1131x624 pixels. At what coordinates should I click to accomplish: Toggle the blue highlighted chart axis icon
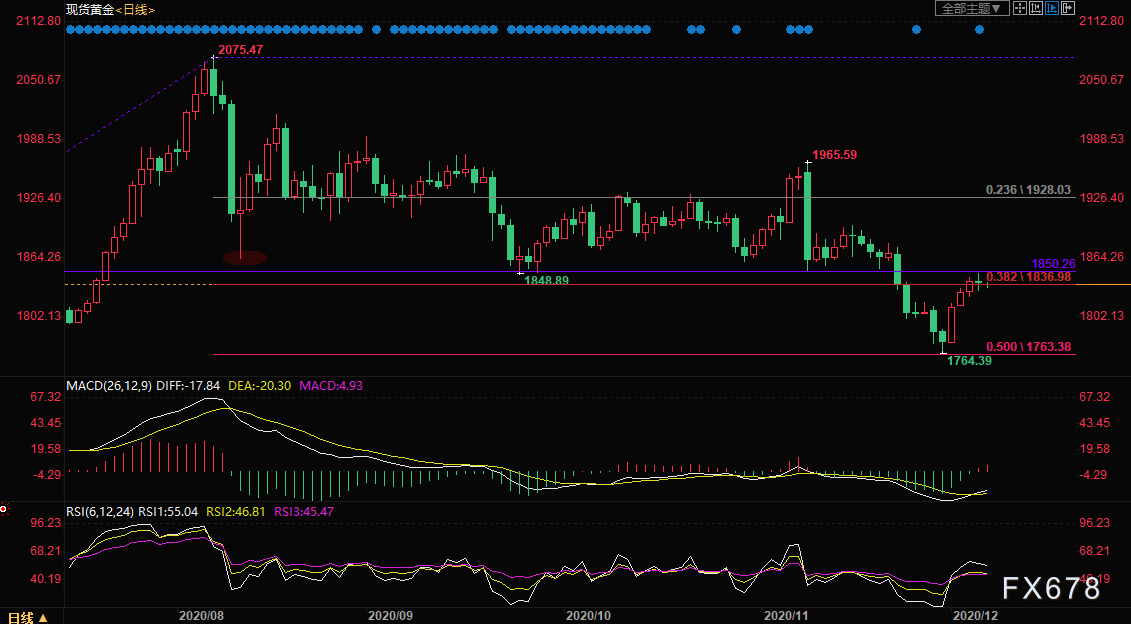coord(1051,9)
